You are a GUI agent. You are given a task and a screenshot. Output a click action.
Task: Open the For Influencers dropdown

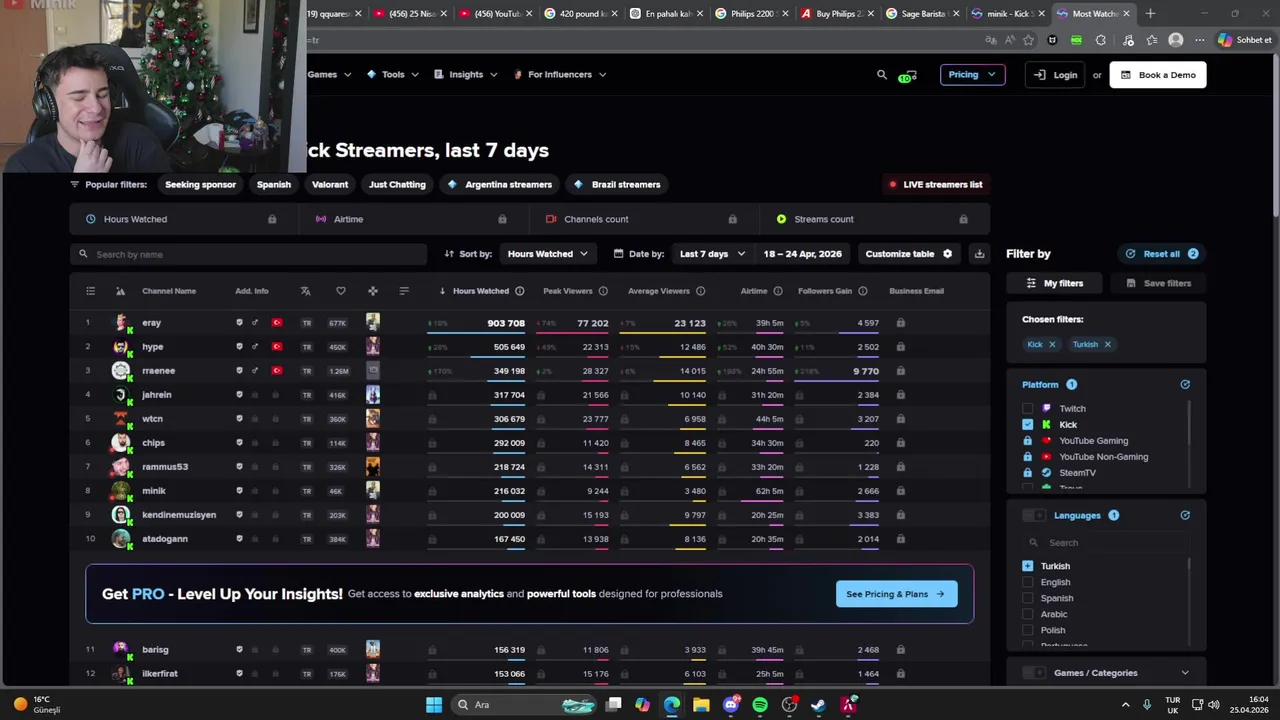pos(560,75)
